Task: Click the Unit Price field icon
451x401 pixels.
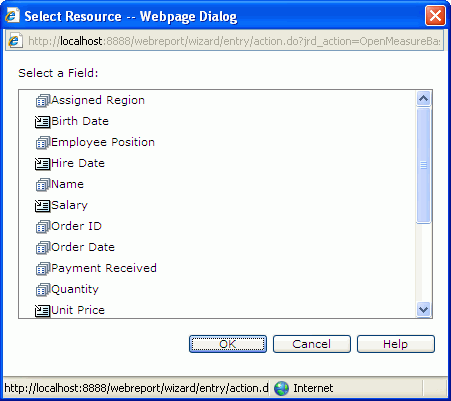Action: point(43,310)
